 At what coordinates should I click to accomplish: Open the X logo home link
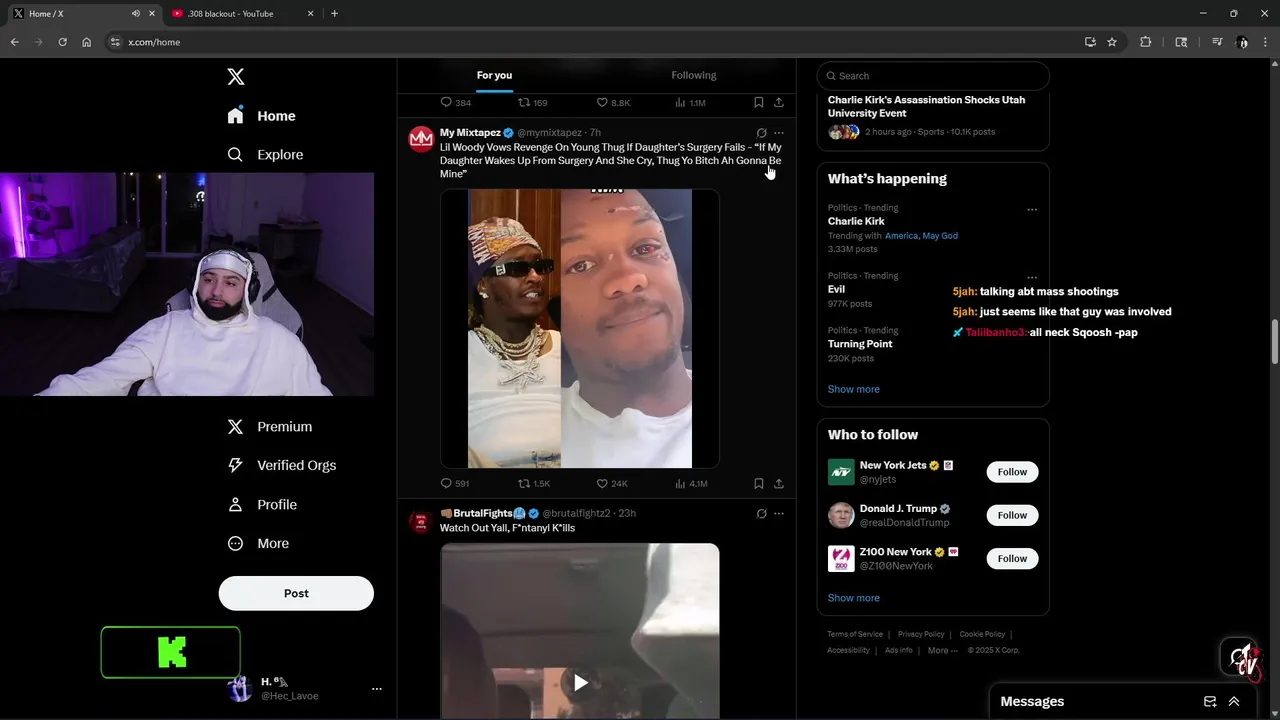[235, 77]
